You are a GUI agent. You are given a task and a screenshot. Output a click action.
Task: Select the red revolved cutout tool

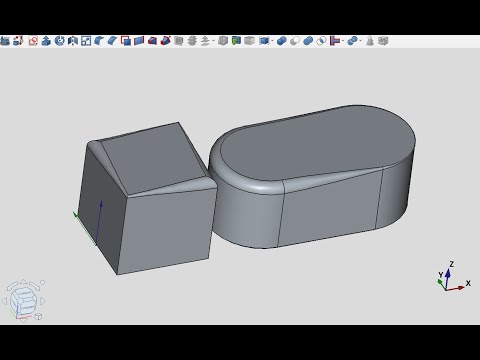pos(166,41)
